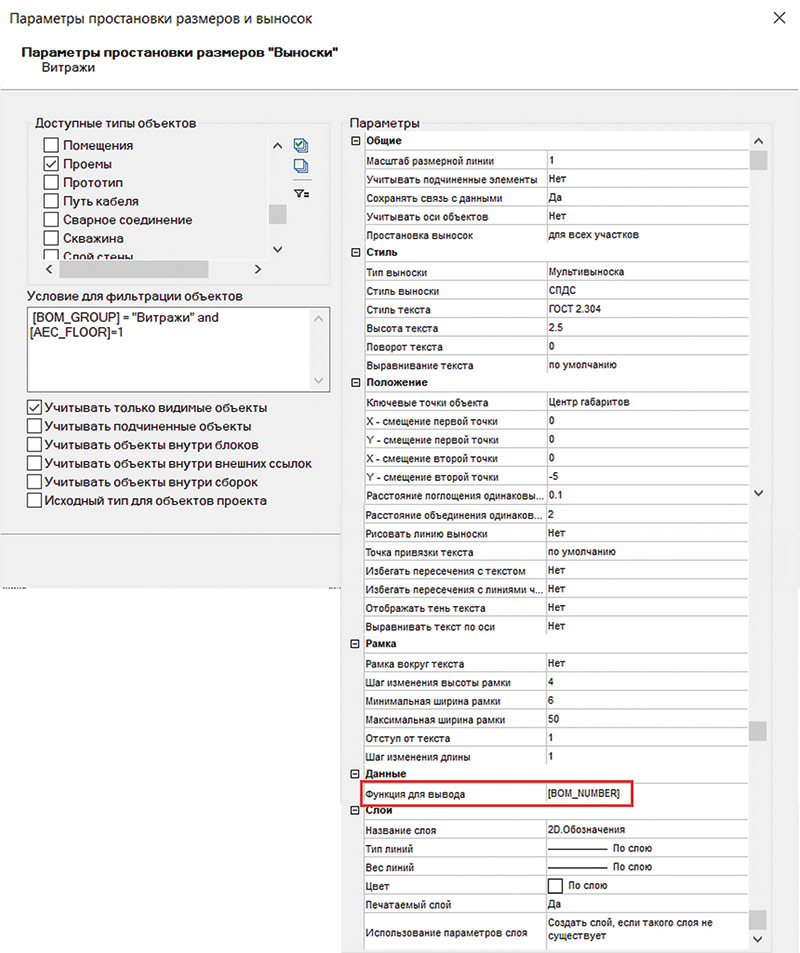Toggle Учитывать только видимые объекты checkbox
800x953 pixels.
pos(35,408)
